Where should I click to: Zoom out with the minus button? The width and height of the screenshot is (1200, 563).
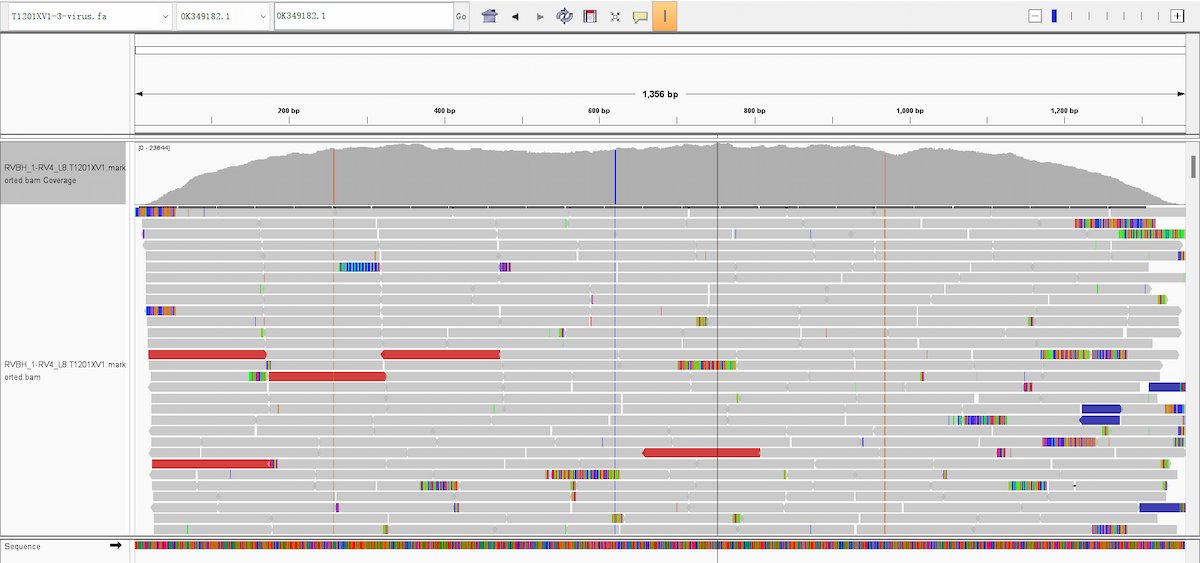click(x=1035, y=16)
